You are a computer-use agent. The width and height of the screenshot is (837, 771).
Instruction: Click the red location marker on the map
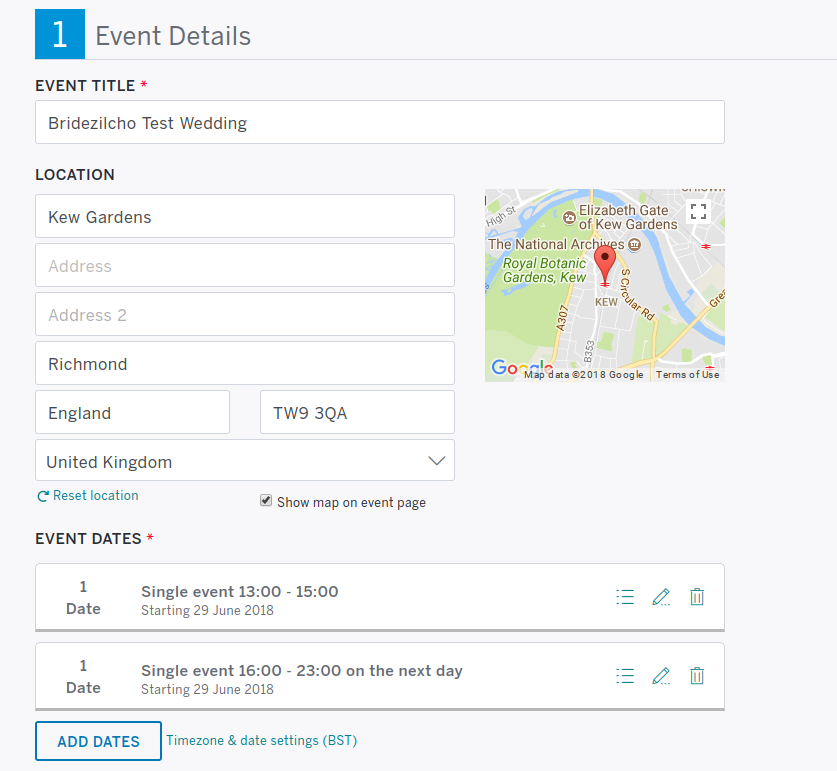coord(604,262)
